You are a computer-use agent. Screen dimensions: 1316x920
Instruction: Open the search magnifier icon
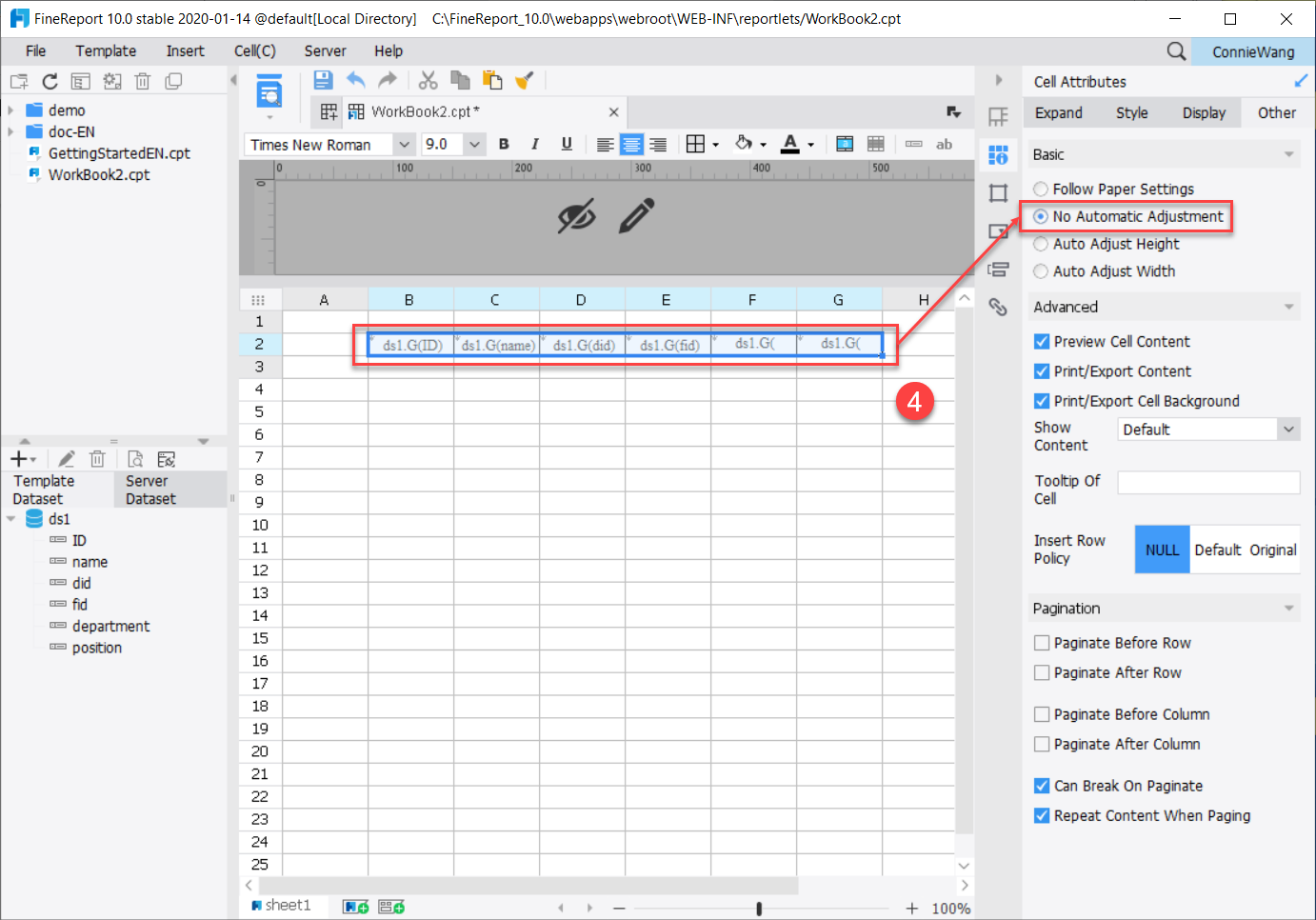coord(1177,51)
